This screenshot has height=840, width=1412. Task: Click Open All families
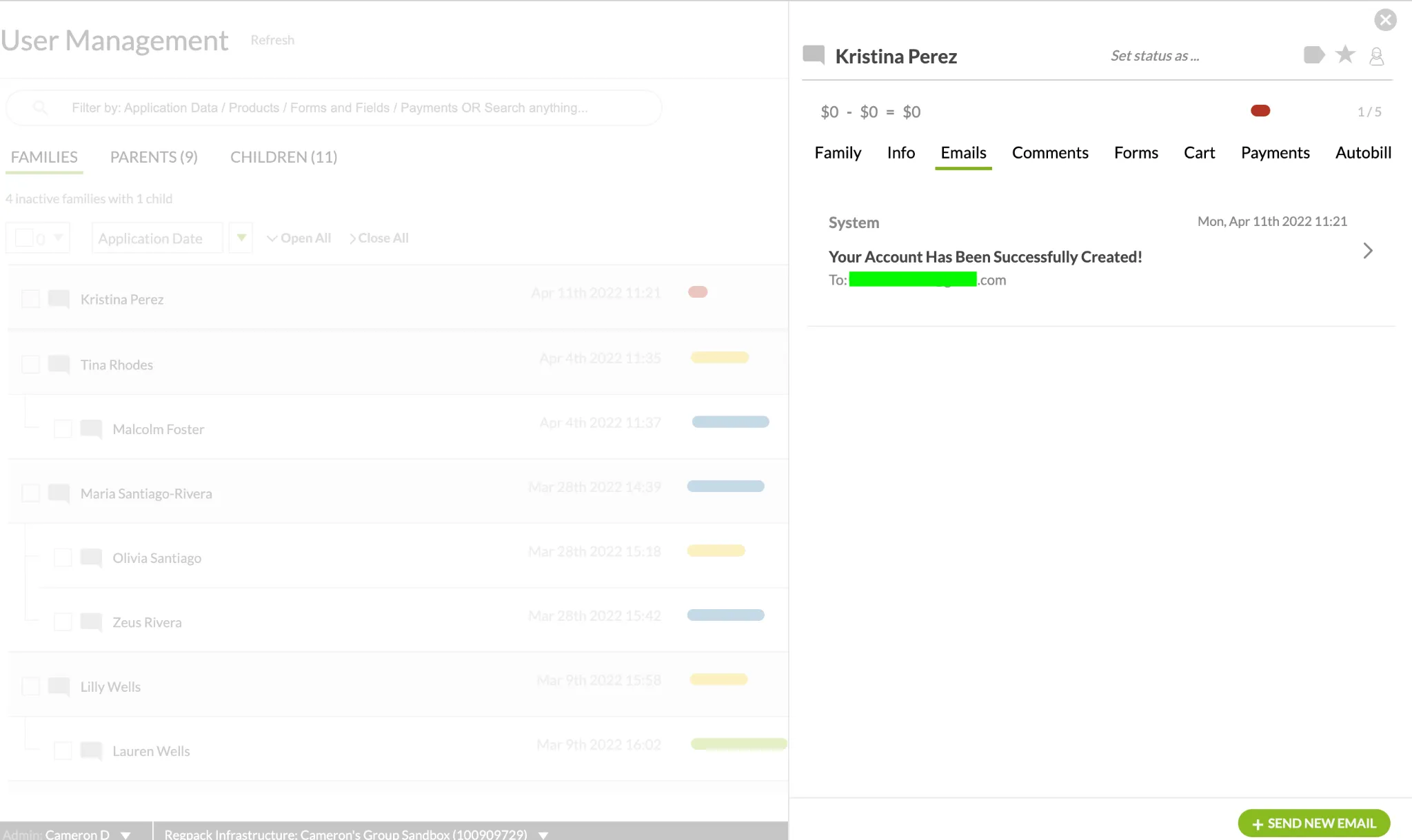(x=299, y=238)
